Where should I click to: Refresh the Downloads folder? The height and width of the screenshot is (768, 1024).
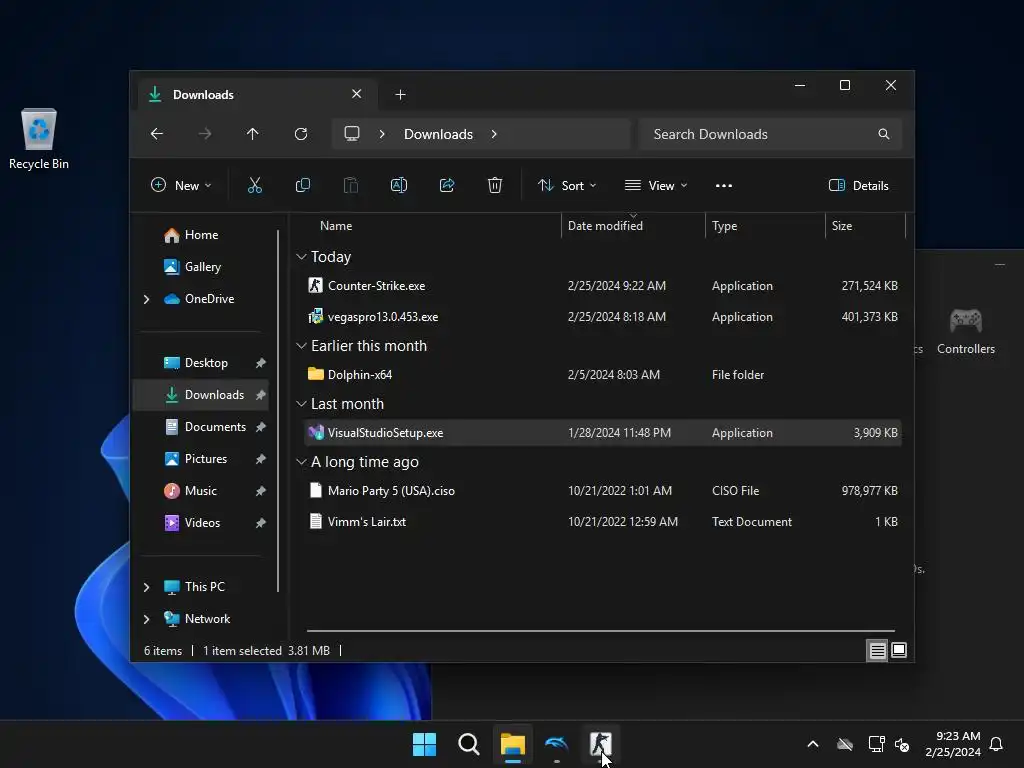(x=300, y=134)
